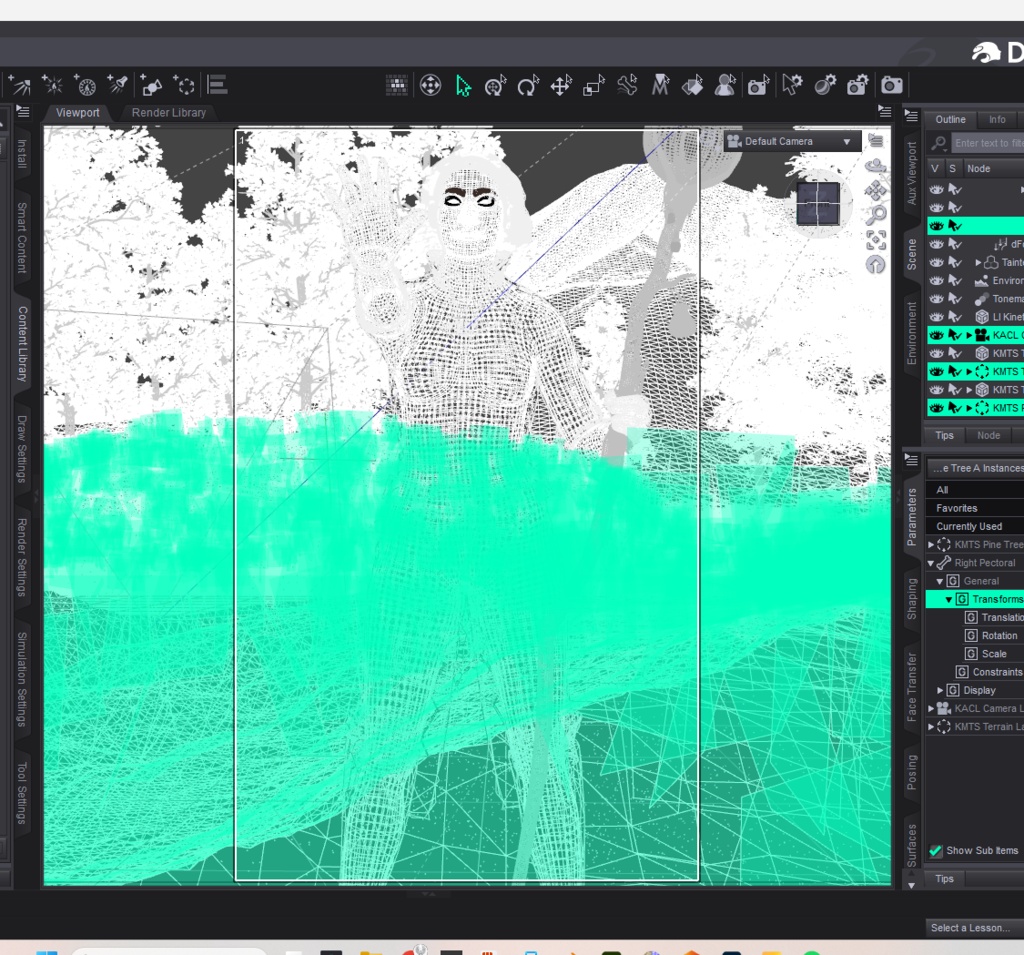Open Render Settings camera-gear icon

click(x=857, y=86)
